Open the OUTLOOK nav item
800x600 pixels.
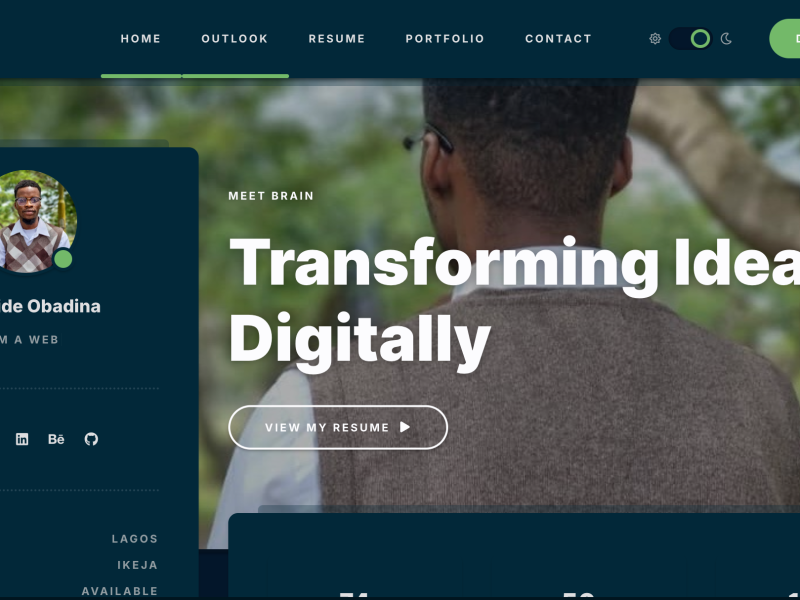(235, 39)
